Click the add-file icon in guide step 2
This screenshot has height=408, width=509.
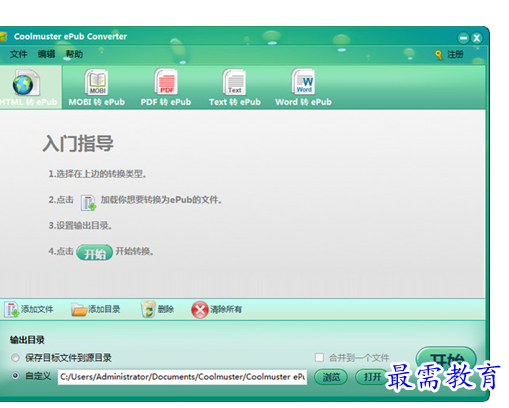click(88, 203)
